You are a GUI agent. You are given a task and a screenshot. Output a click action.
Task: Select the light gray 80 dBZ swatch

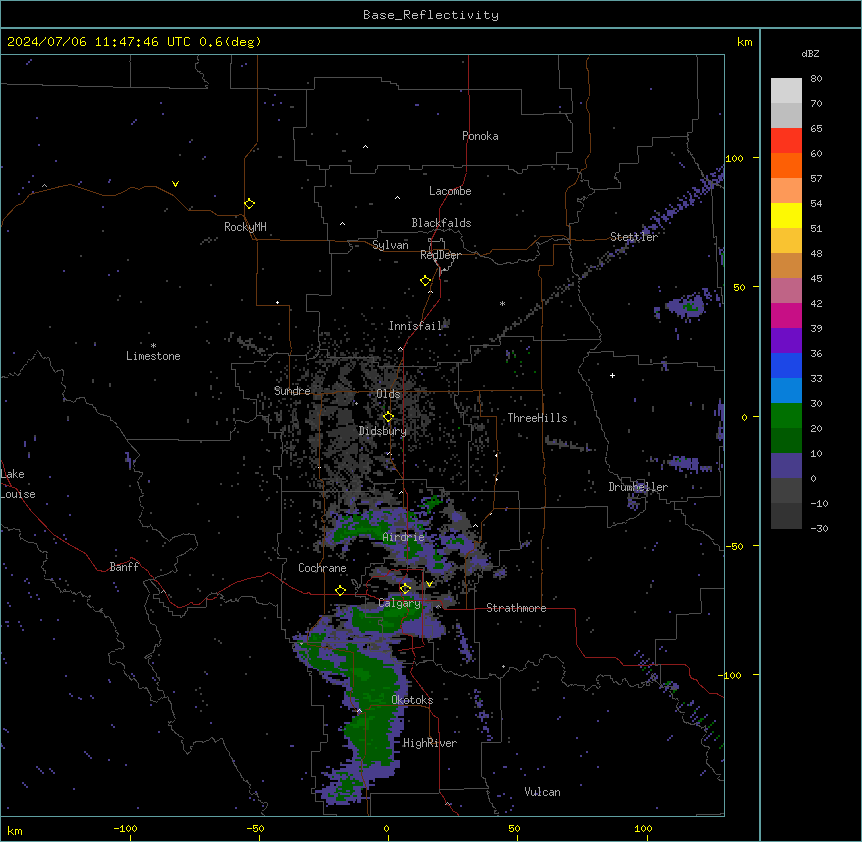[x=786, y=90]
